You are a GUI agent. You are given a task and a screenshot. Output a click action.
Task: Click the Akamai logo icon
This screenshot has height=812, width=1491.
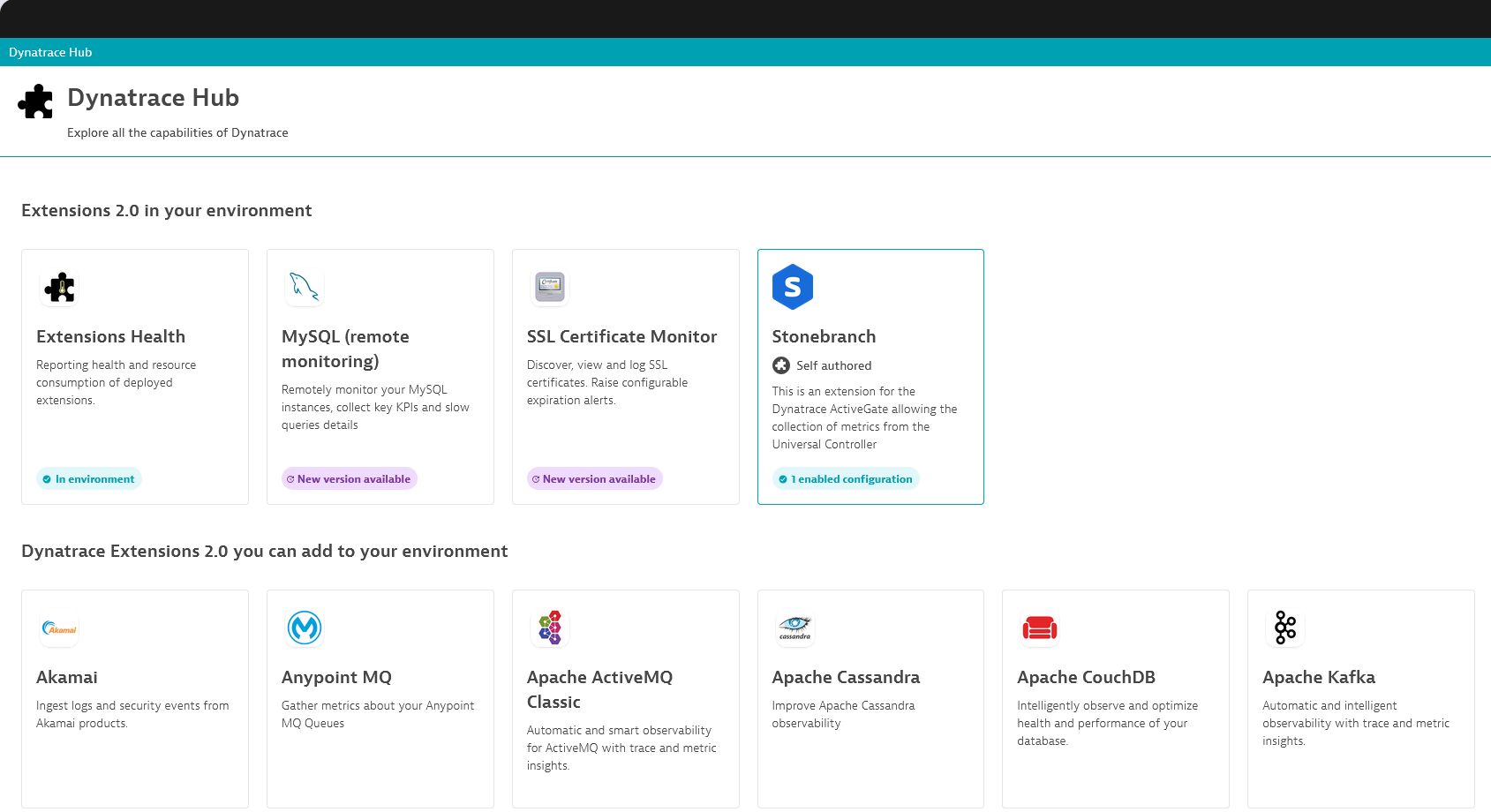(x=60, y=628)
